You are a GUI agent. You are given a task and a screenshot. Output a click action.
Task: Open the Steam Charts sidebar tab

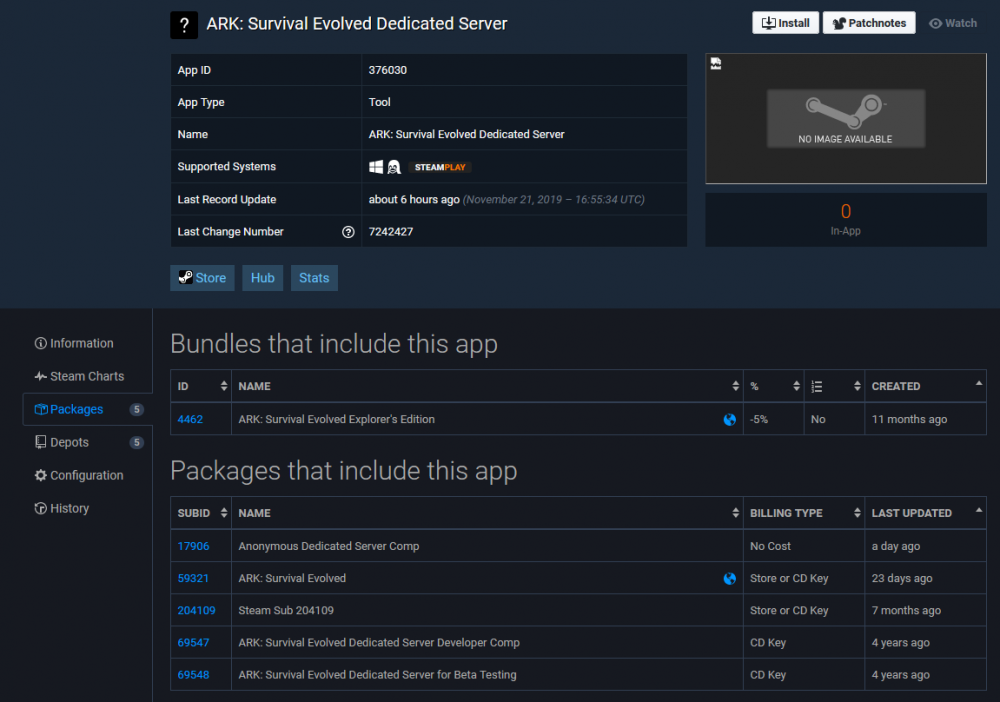tap(80, 376)
